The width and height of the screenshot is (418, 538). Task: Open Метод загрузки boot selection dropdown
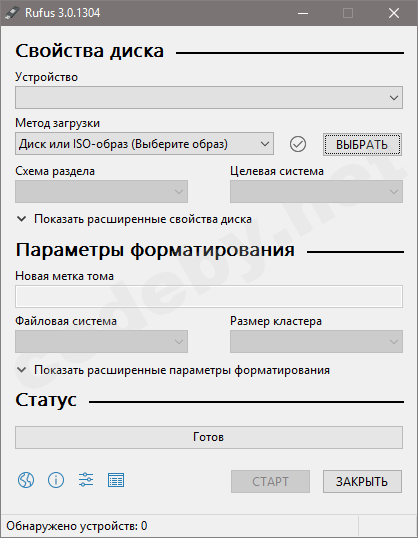pyautogui.click(x=144, y=144)
